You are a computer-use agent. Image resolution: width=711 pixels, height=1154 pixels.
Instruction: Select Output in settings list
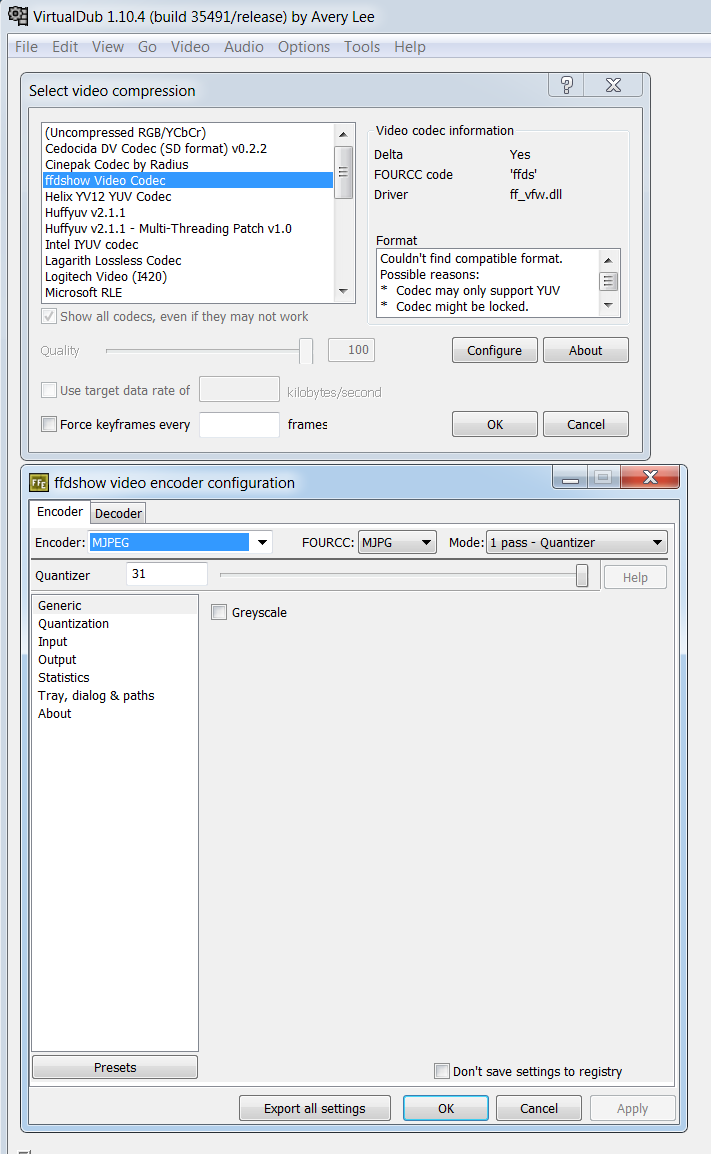115,659
